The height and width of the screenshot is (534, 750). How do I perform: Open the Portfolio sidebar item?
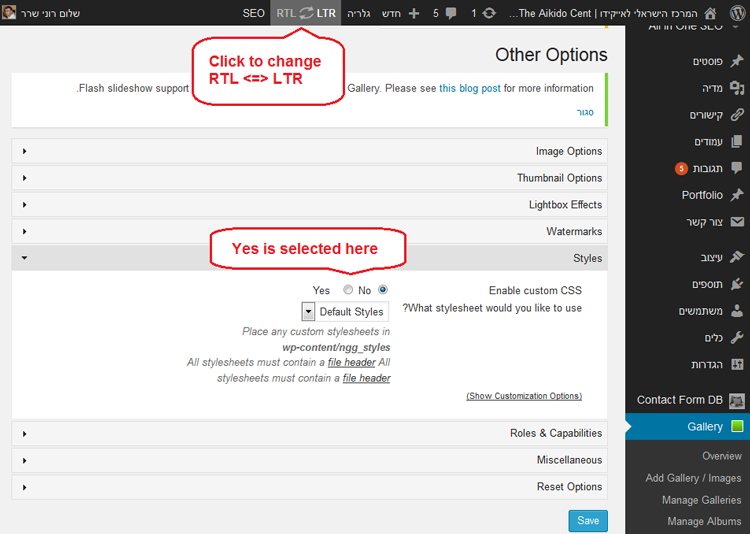[687, 195]
